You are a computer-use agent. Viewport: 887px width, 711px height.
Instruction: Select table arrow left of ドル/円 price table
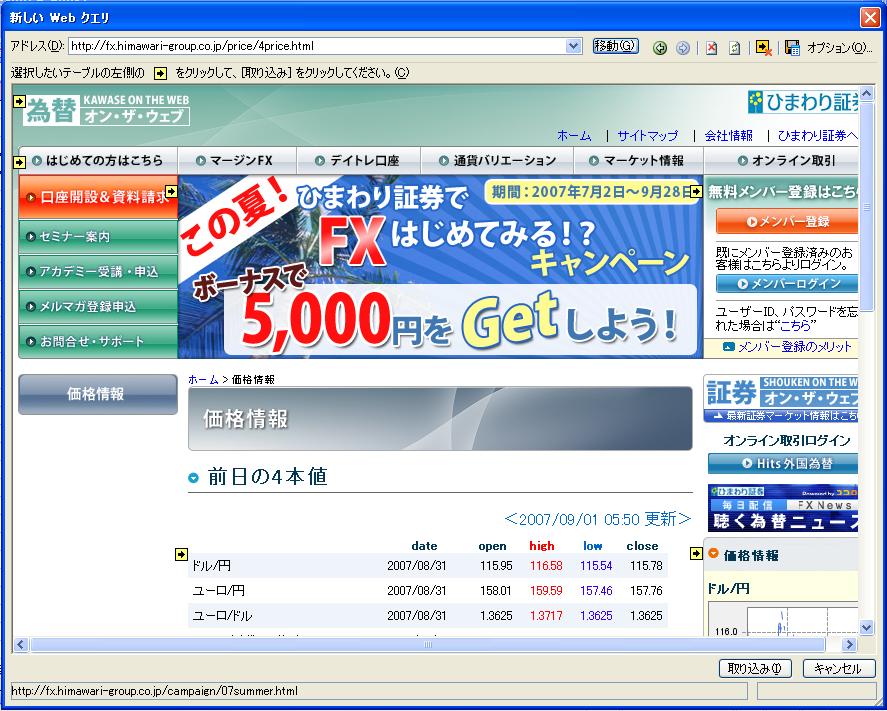181,554
